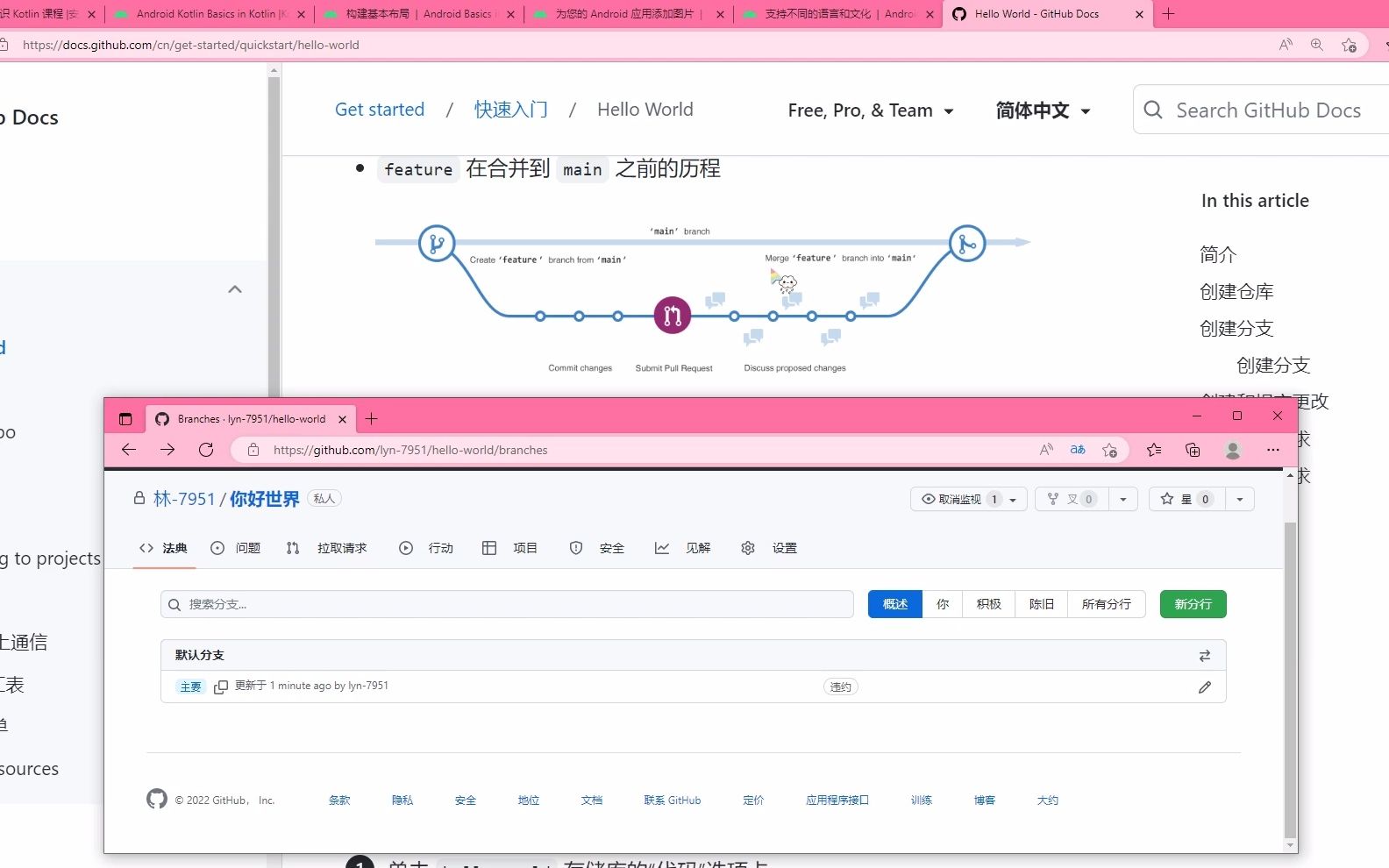Viewport: 1389px width, 868px height.
Task: Focus the 搜索分支 branch search field
Action: [x=507, y=604]
